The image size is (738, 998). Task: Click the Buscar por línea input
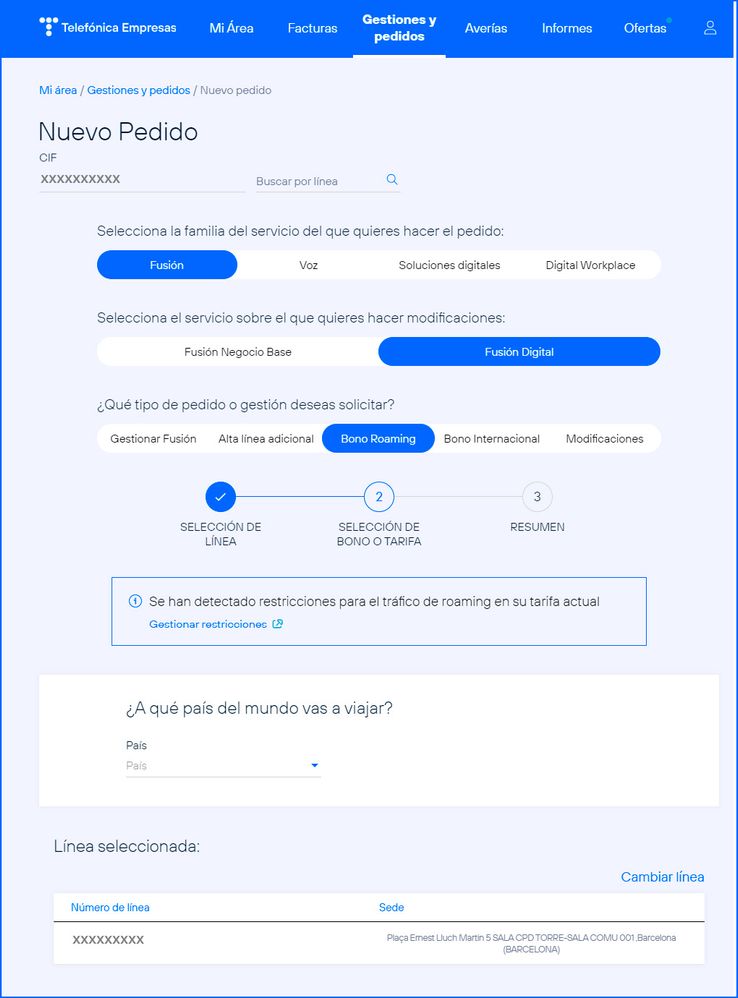click(315, 181)
